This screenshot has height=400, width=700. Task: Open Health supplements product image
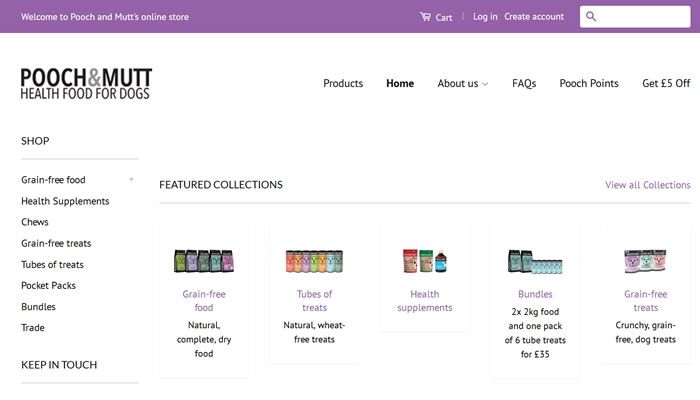[x=425, y=260]
